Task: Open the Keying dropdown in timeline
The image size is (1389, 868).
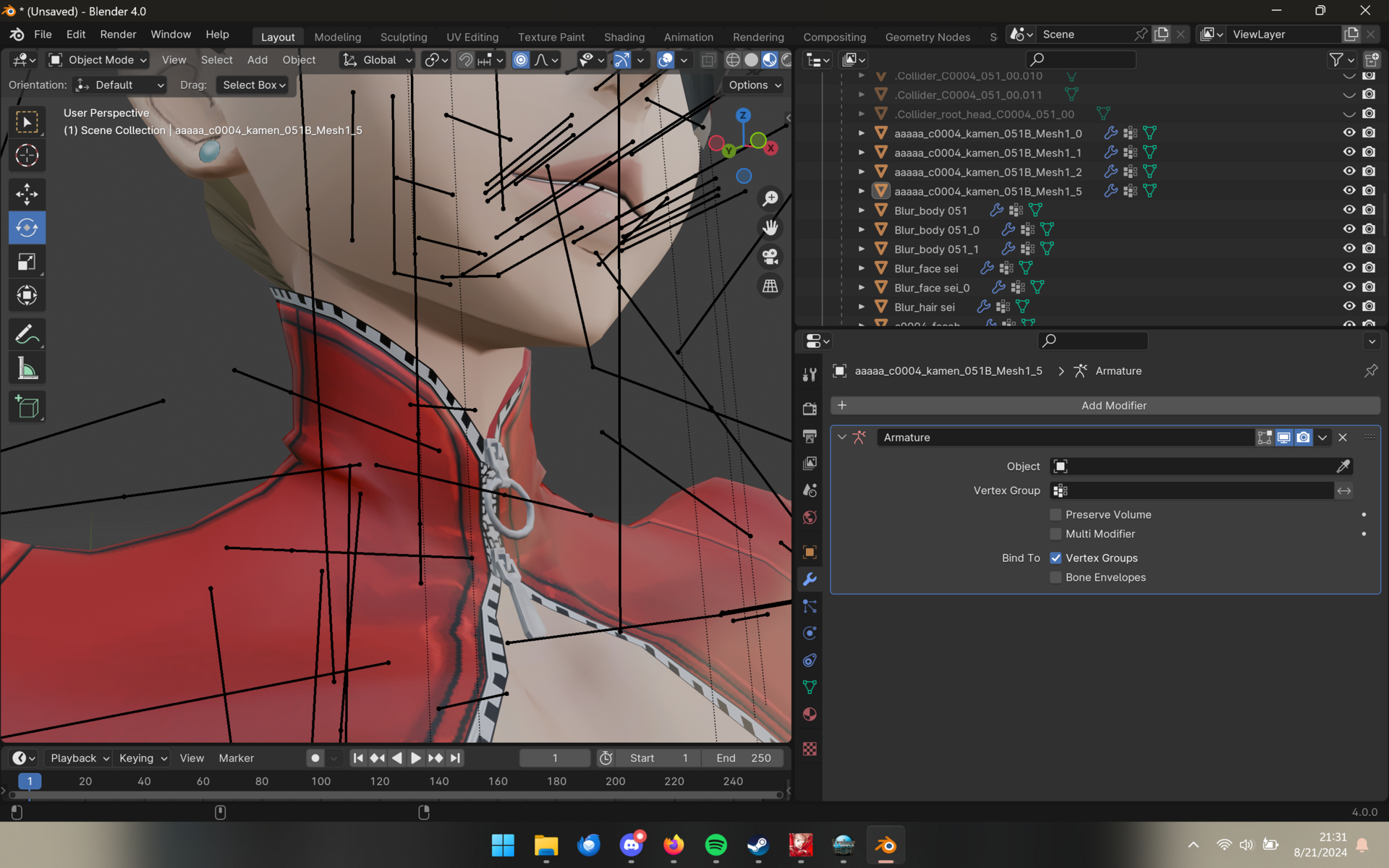Action: pos(143,758)
